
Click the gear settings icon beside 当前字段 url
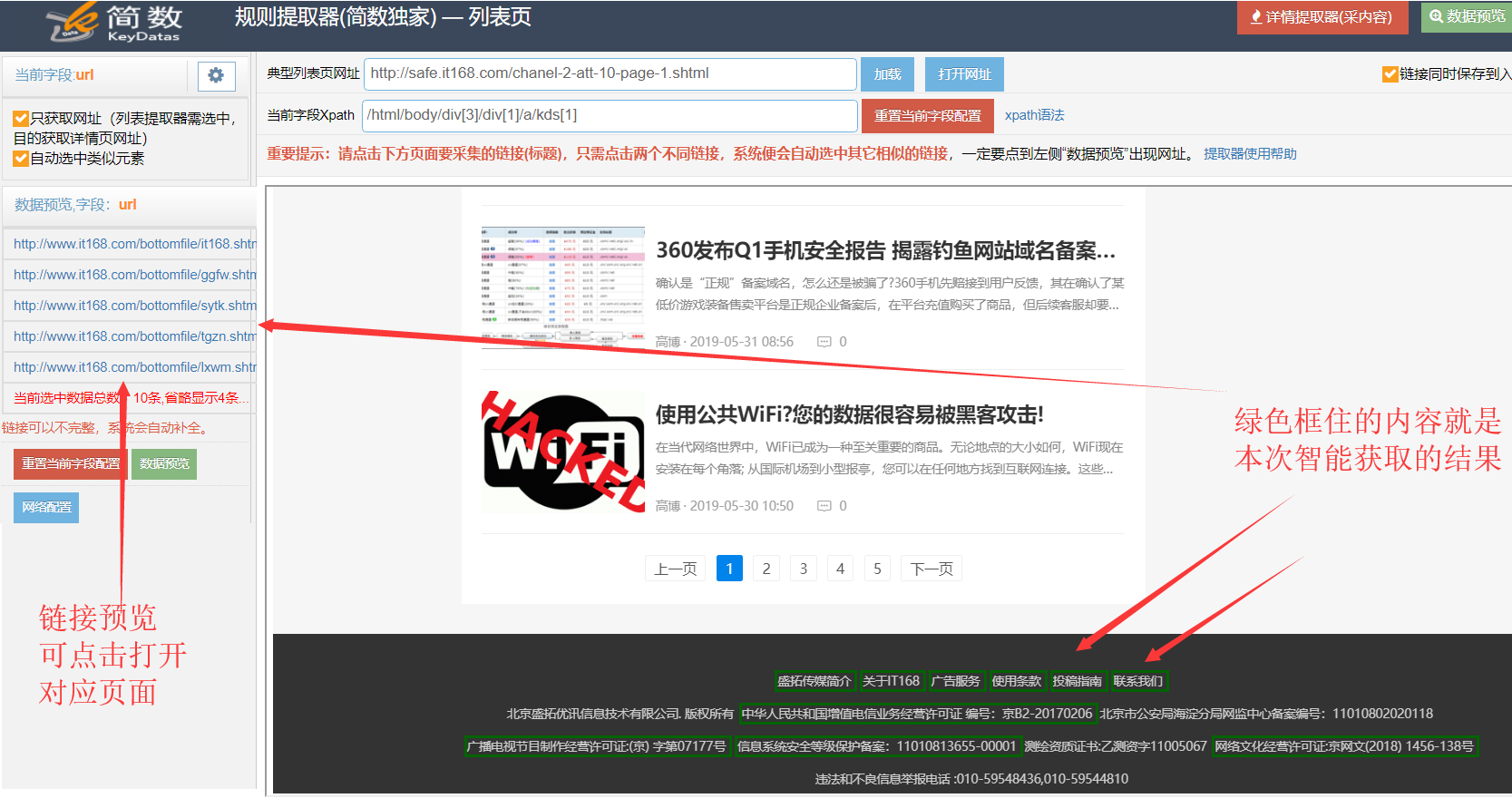(x=216, y=76)
